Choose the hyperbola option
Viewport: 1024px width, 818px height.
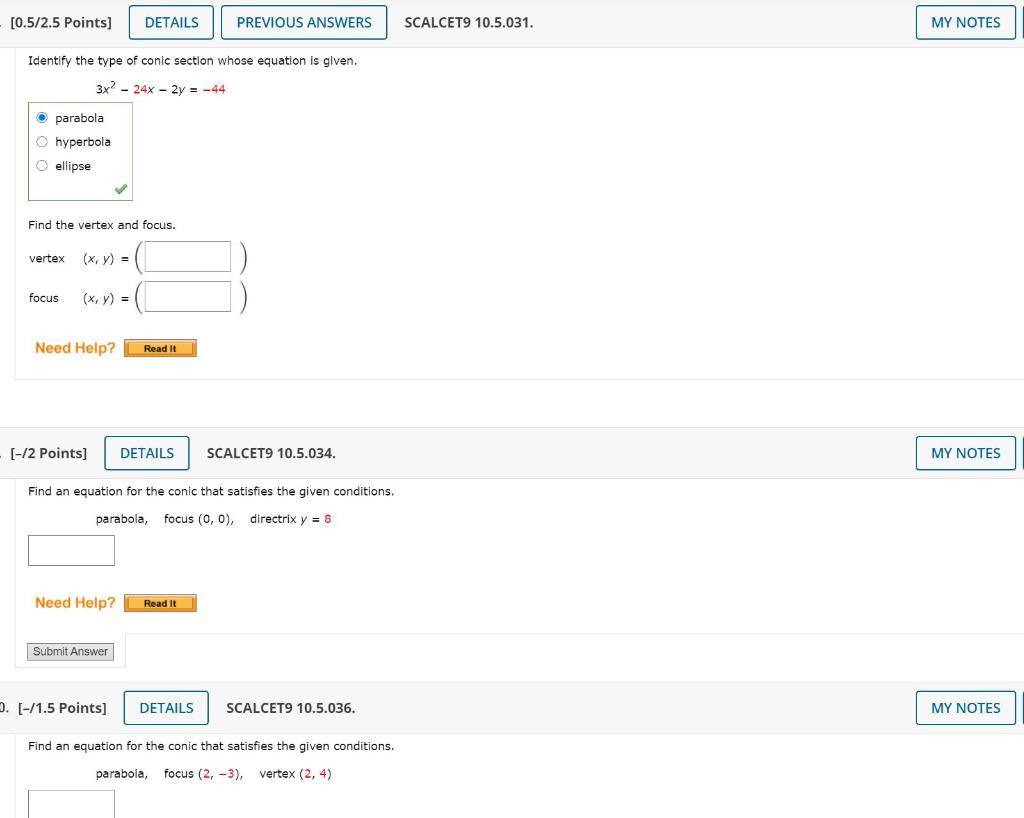pos(42,141)
